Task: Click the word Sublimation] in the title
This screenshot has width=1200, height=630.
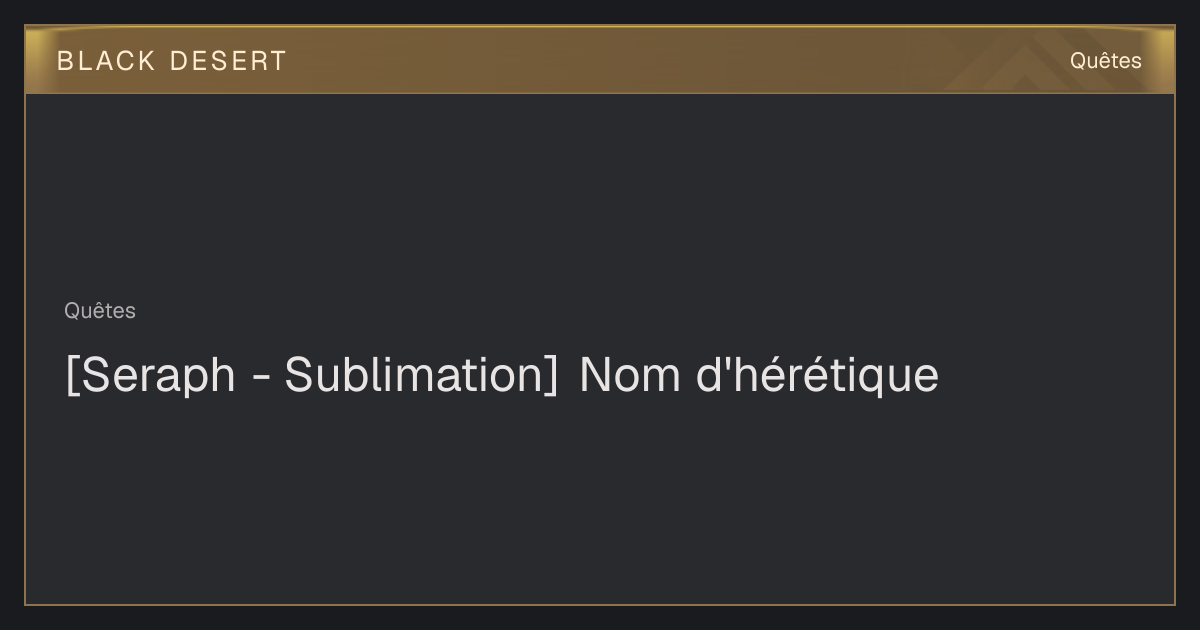Action: click(x=421, y=376)
